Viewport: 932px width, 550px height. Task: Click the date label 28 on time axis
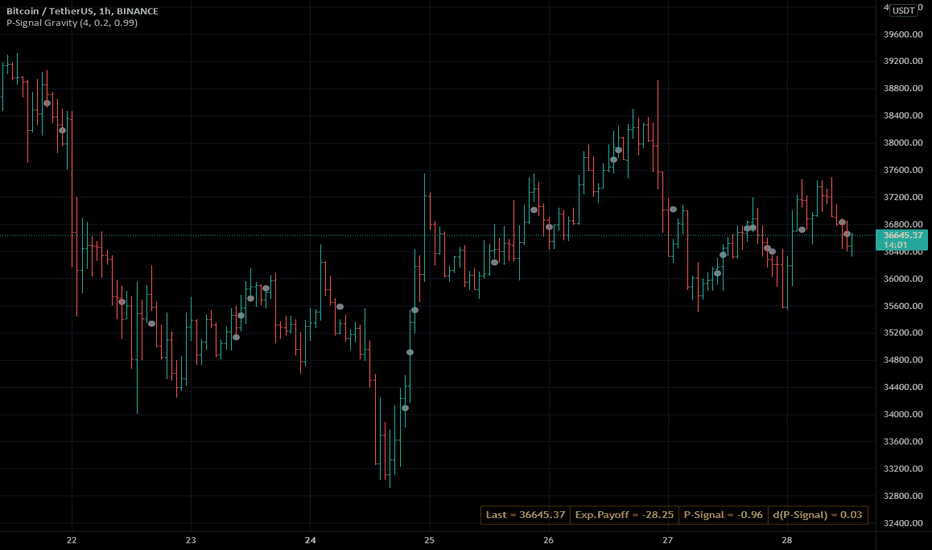coord(787,540)
